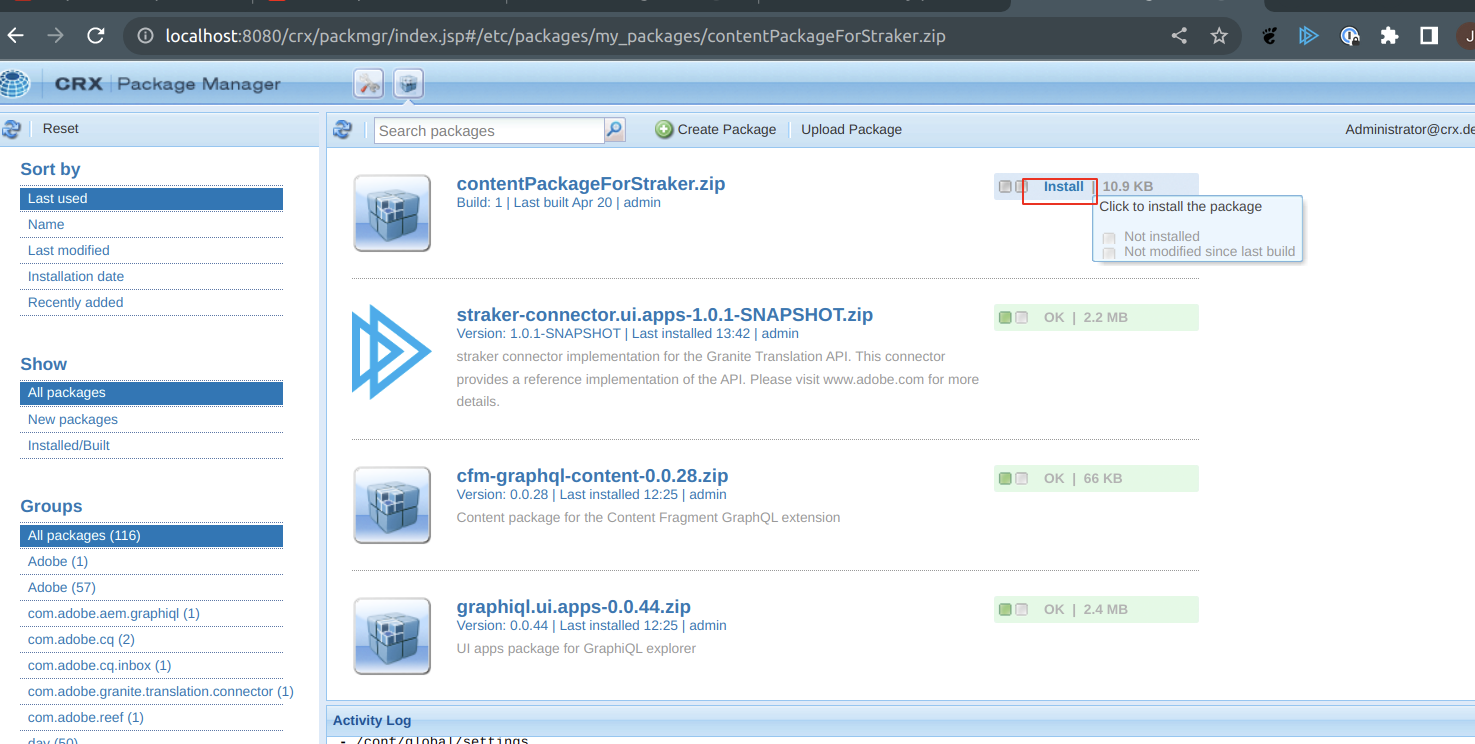Click green status indicator on cfm-graphql-content row

coord(1005,478)
